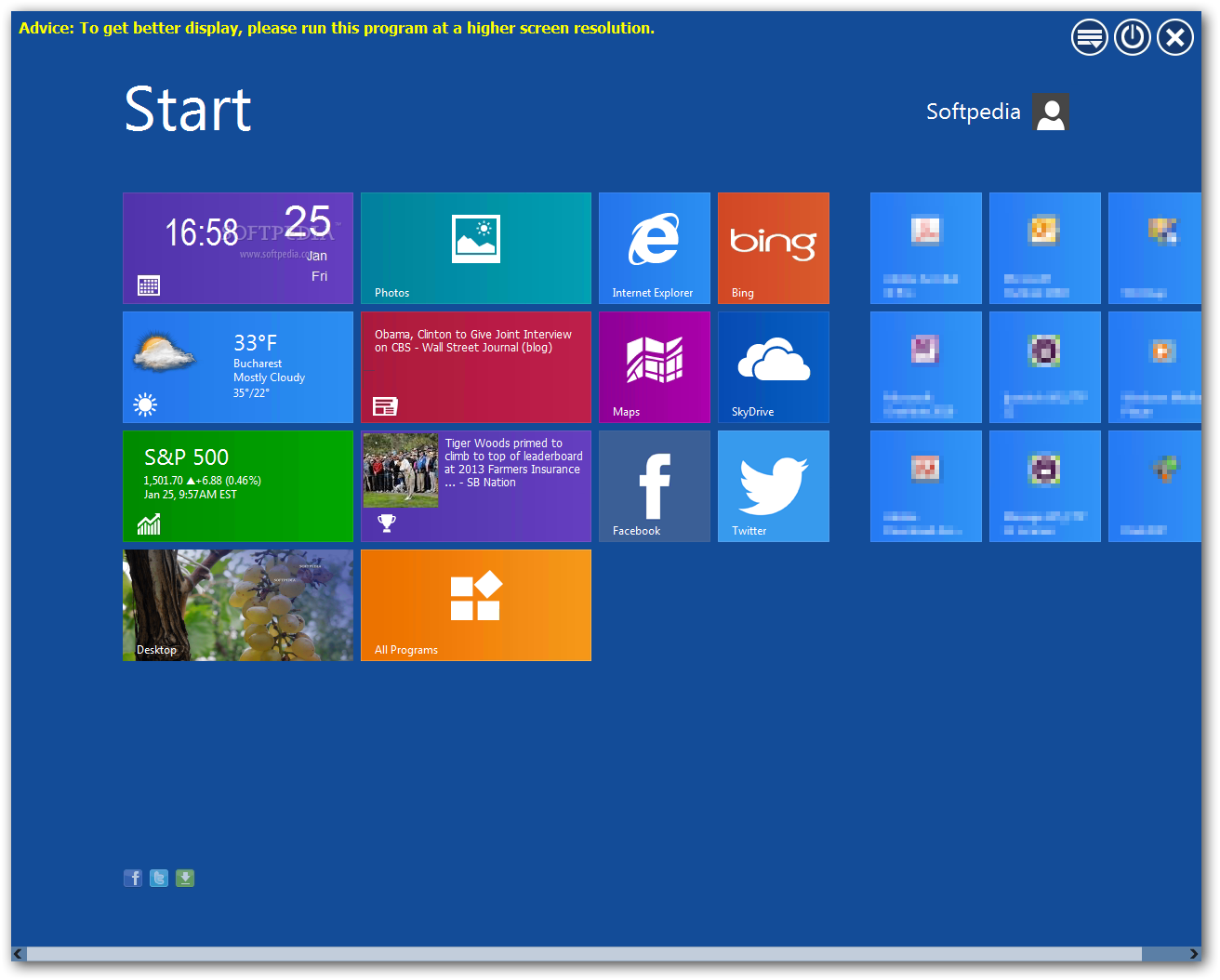Viewport: 1220px width, 980px height.
Task: Click the Softpedia user account avatar
Action: 1050,112
